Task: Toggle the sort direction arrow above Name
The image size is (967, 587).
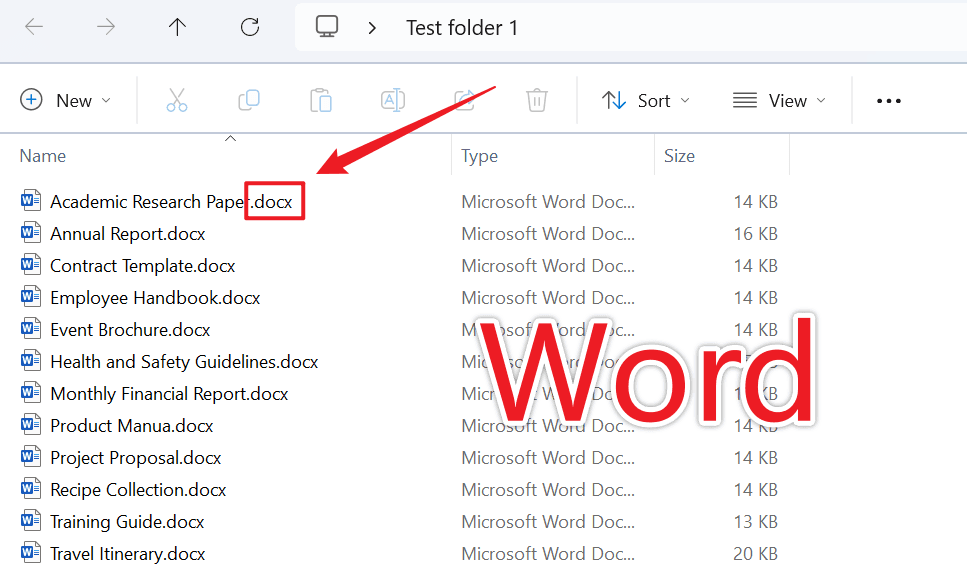Action: point(230,139)
